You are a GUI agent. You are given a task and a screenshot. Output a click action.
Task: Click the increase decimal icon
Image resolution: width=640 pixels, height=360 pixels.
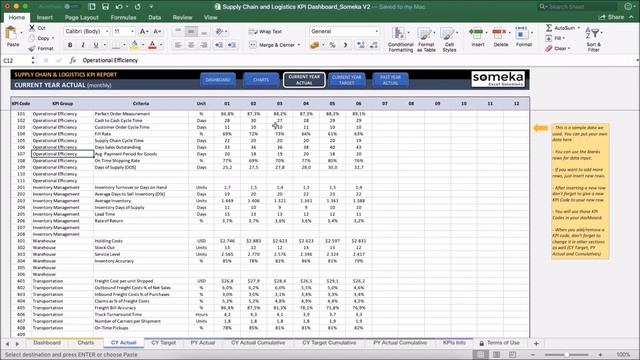click(x=360, y=45)
